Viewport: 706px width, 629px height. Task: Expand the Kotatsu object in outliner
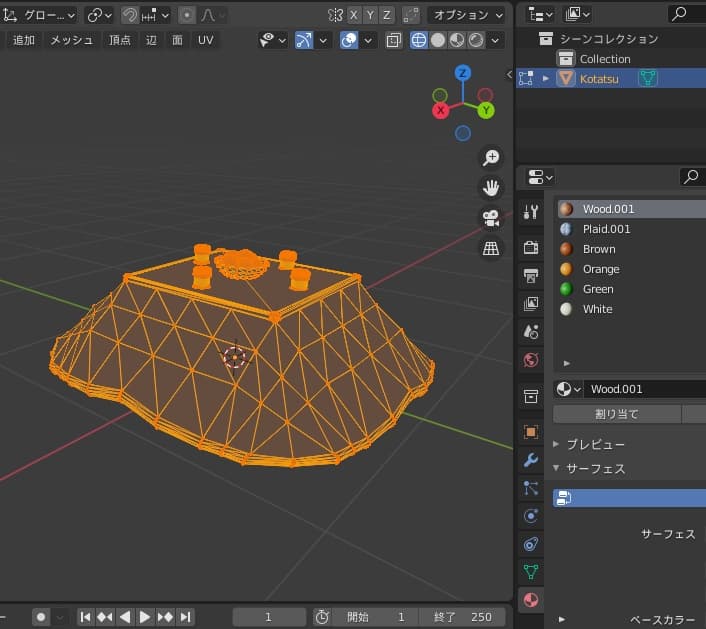coord(546,78)
